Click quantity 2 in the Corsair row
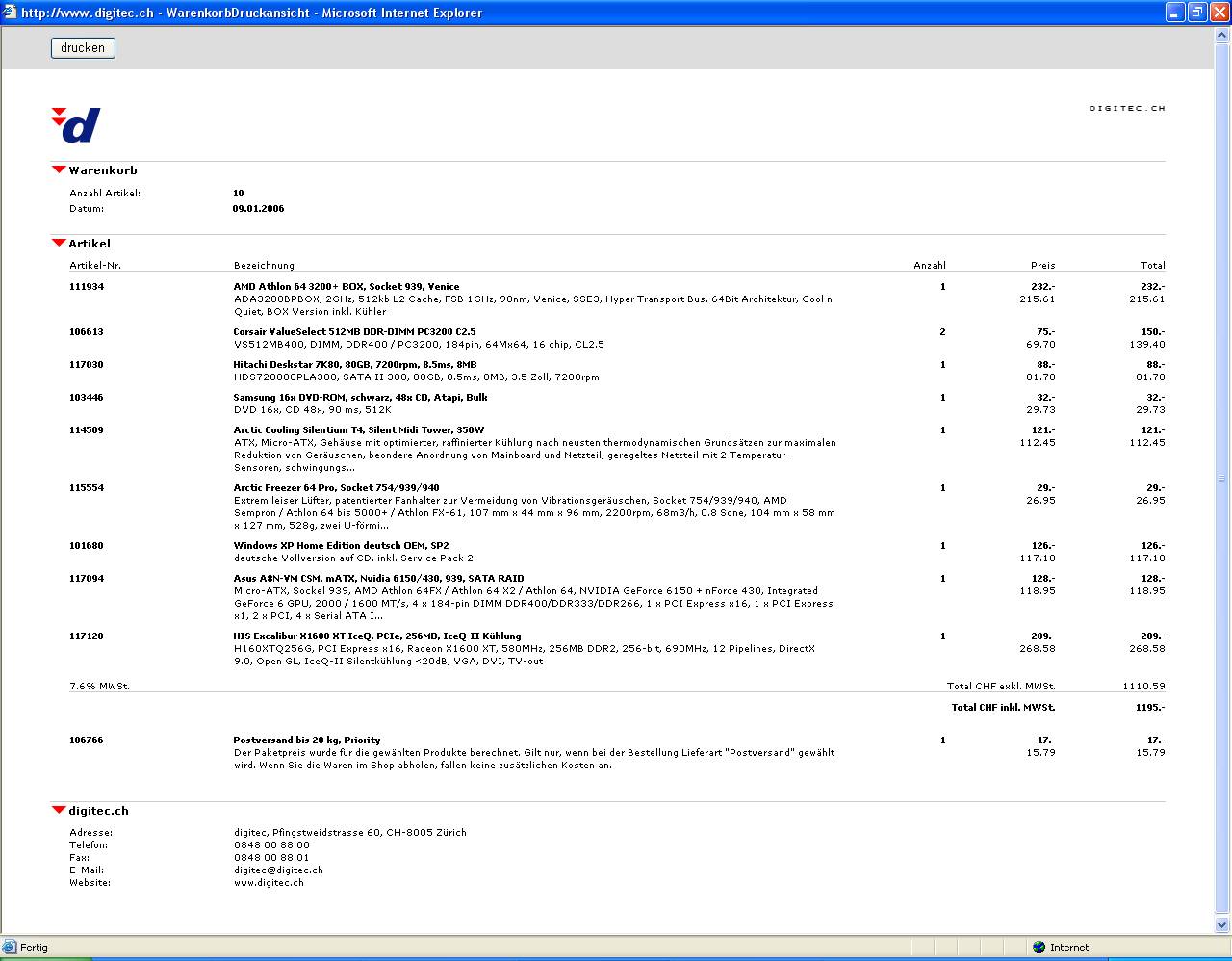This screenshot has width=1232, height=961. coord(942,332)
